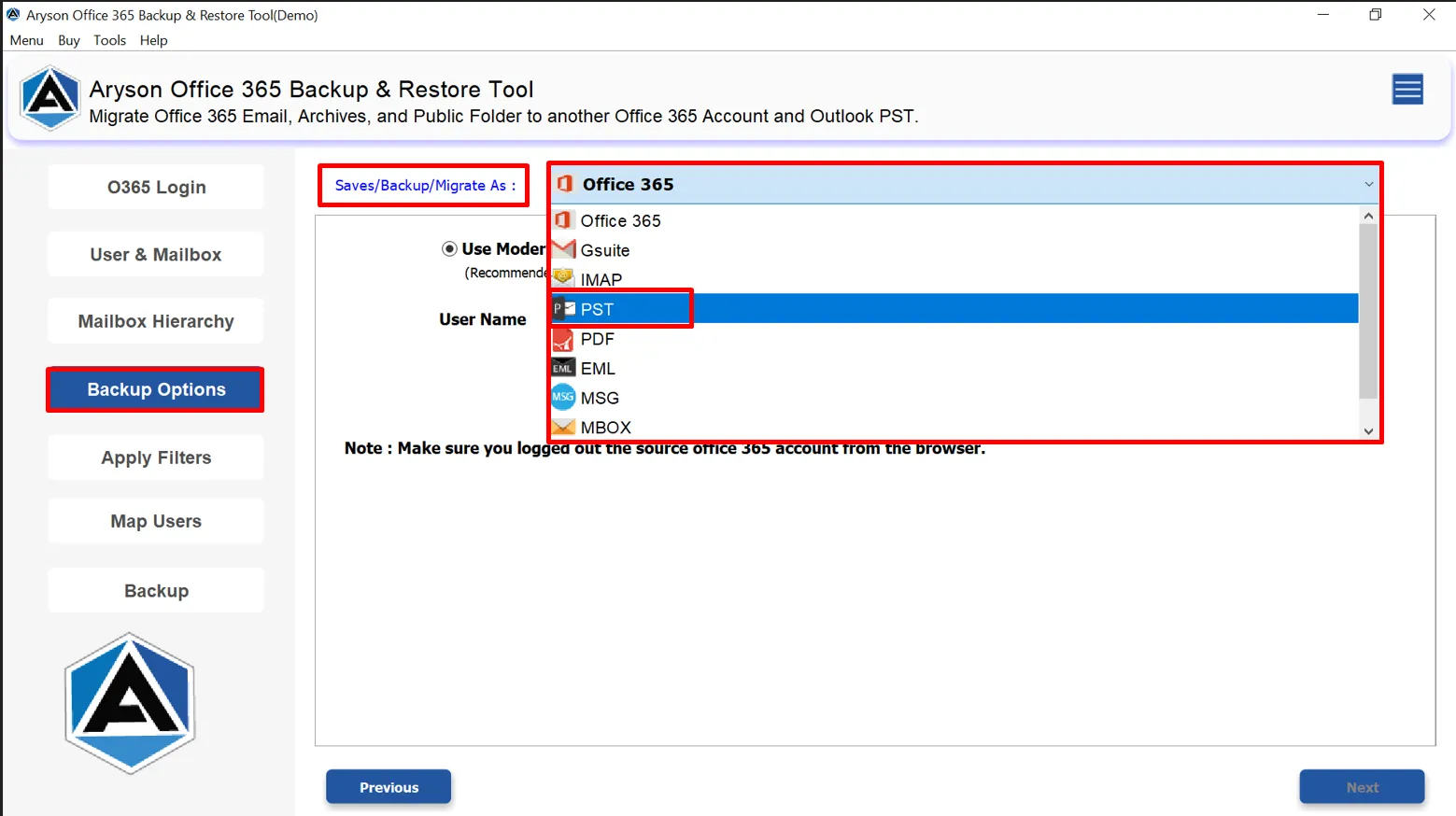The image size is (1456, 816).
Task: Click the MBOX envelope icon in list
Action: tap(563, 428)
